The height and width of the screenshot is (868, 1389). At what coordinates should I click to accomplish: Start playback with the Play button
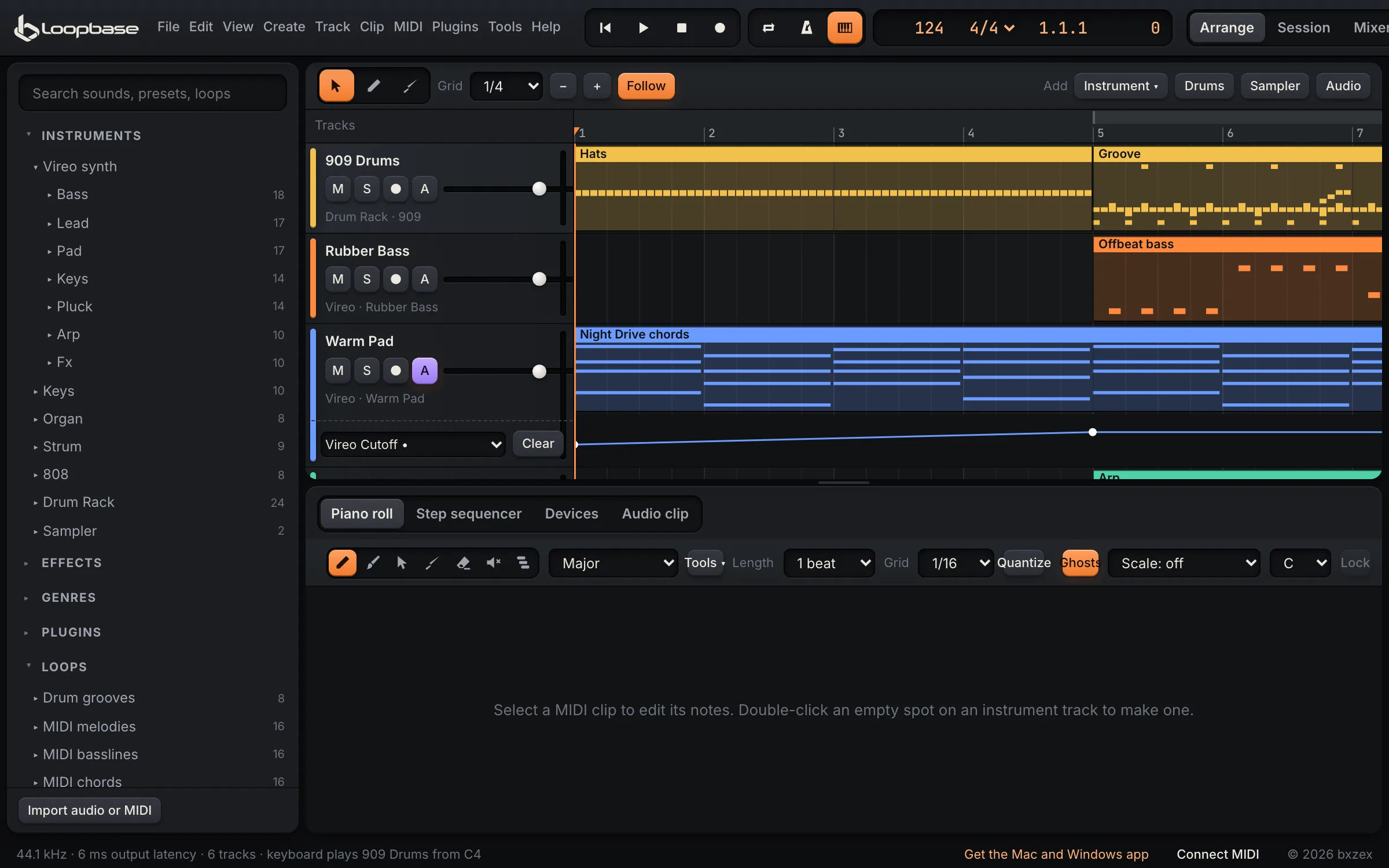point(643,27)
